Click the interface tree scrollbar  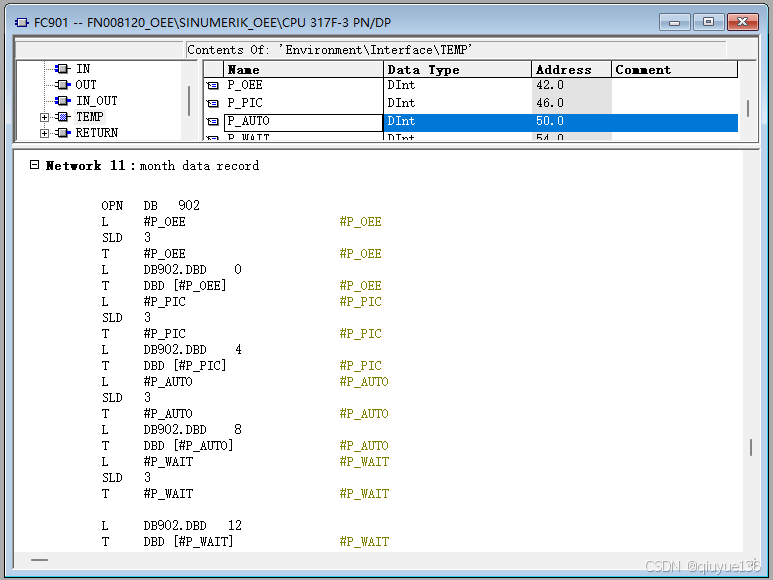pyautogui.click(x=189, y=101)
